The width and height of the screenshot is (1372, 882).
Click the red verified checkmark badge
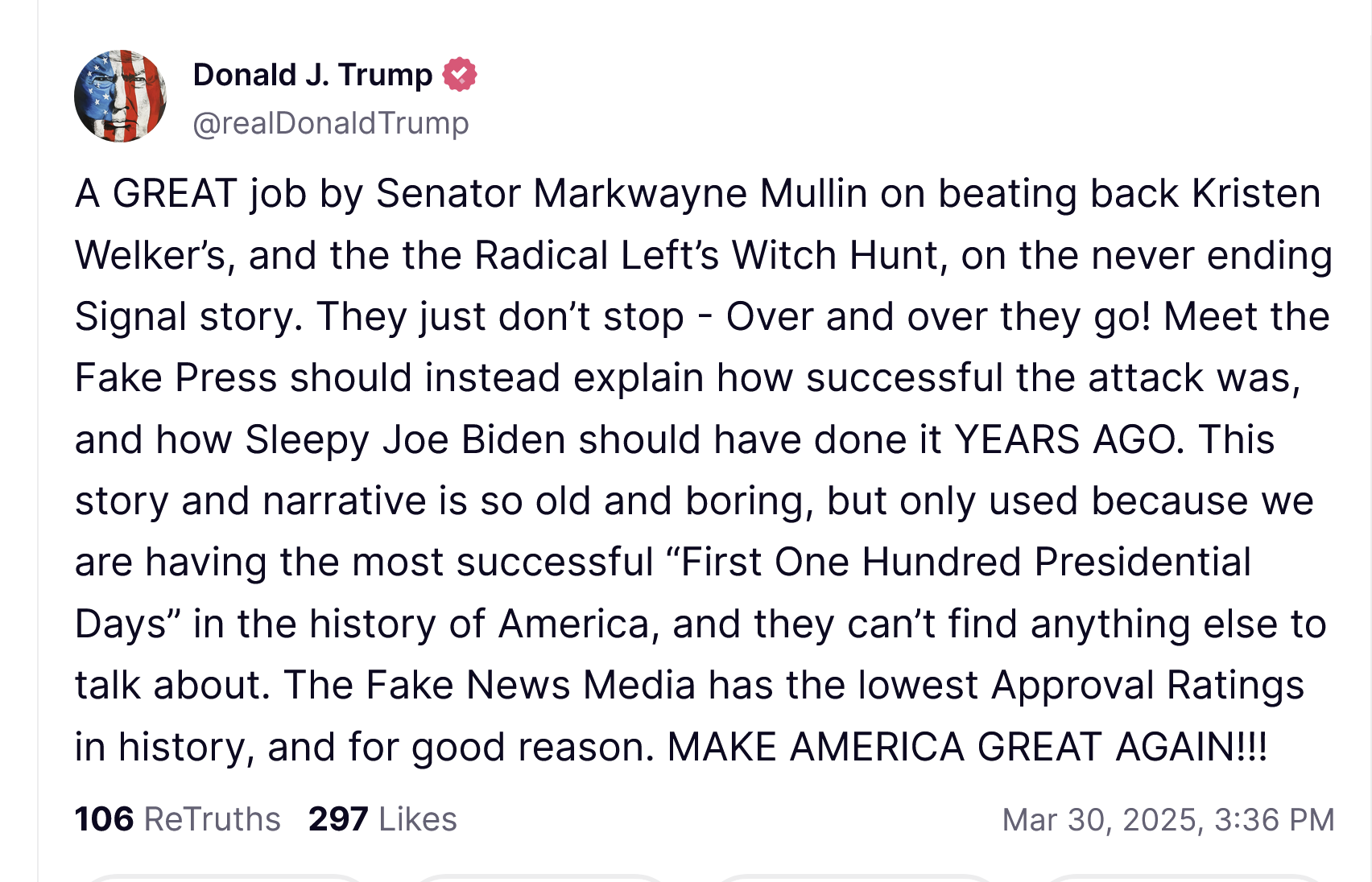coord(459,75)
